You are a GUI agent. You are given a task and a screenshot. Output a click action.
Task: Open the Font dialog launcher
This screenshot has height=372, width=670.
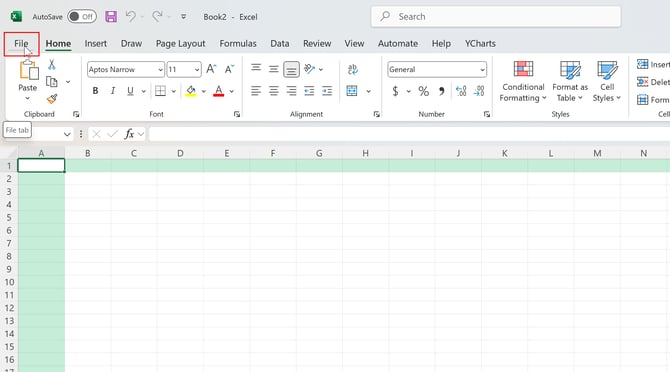pyautogui.click(x=237, y=114)
